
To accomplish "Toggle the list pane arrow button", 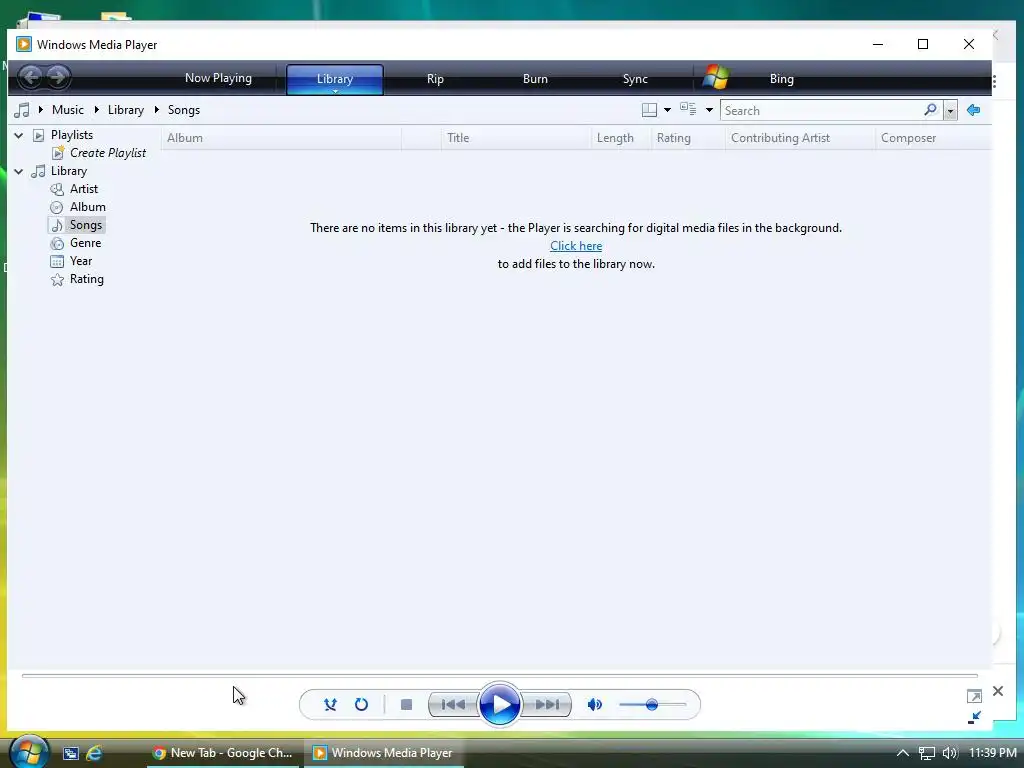I will (x=973, y=110).
